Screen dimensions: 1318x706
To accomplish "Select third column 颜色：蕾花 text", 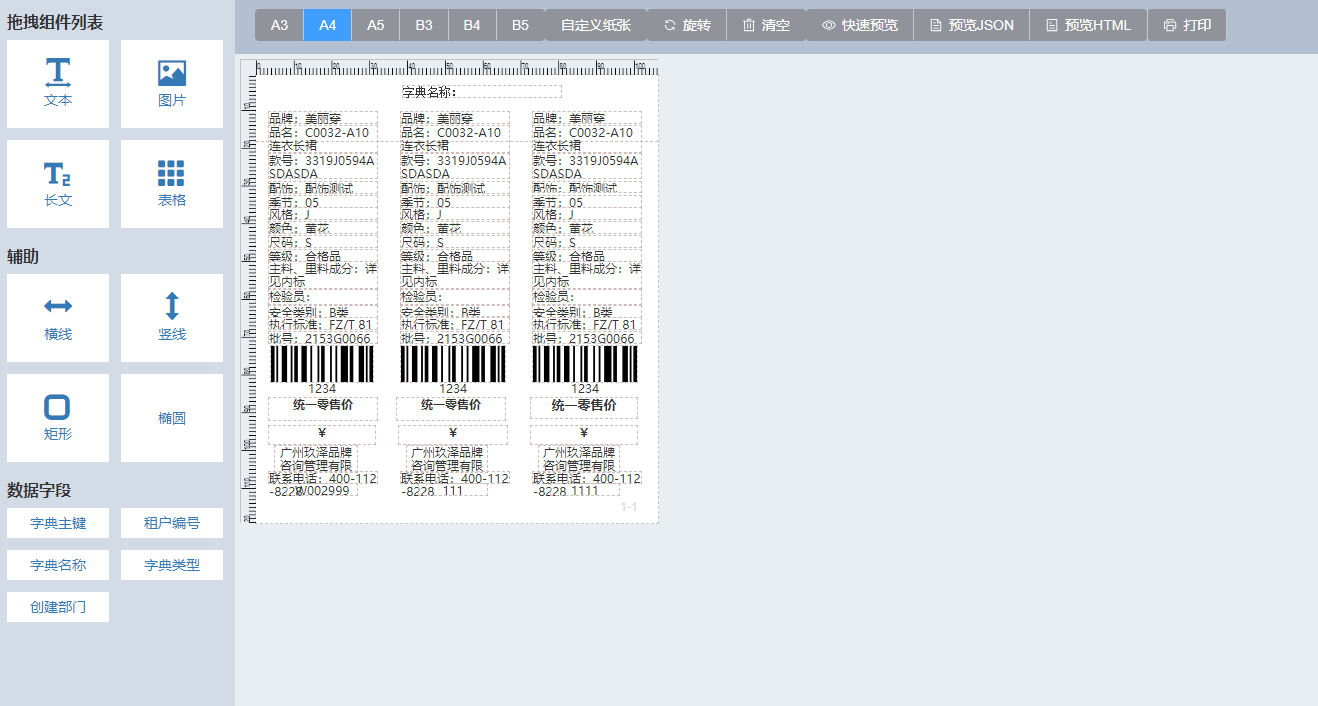I will click(587, 228).
